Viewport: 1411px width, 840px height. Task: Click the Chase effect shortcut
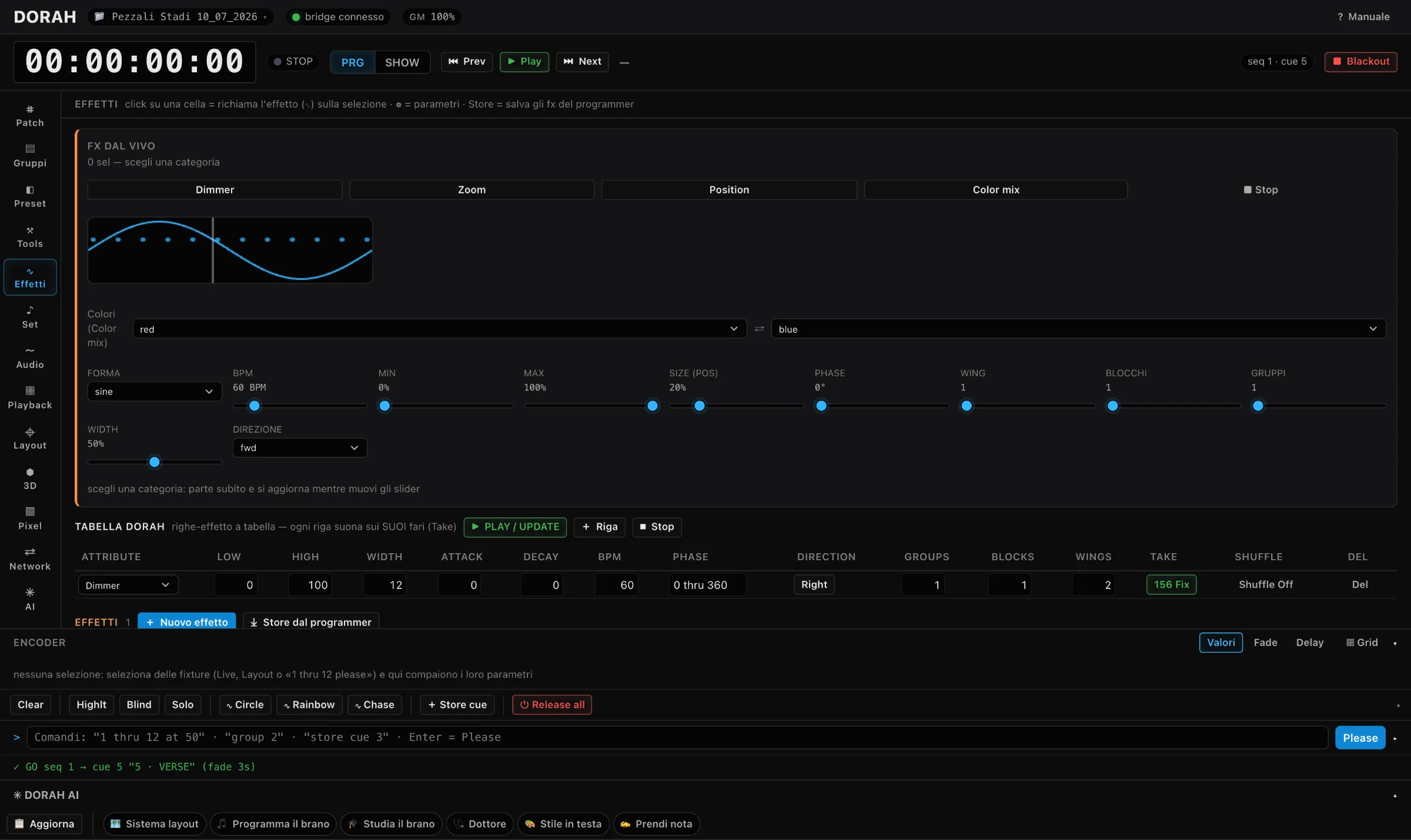(x=375, y=704)
